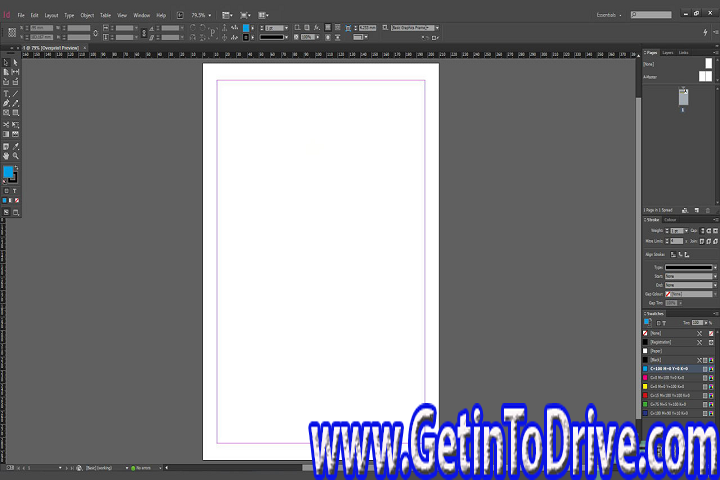This screenshot has width=720, height=480.
Task: Open the Object menu
Action: 87,15
